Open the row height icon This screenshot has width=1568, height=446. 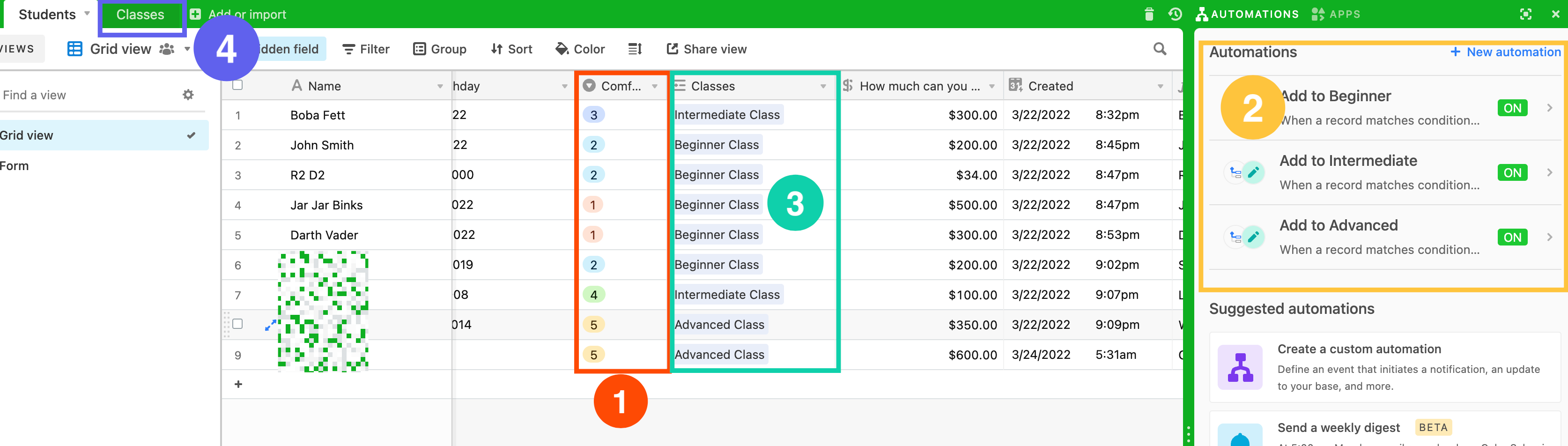[635, 49]
